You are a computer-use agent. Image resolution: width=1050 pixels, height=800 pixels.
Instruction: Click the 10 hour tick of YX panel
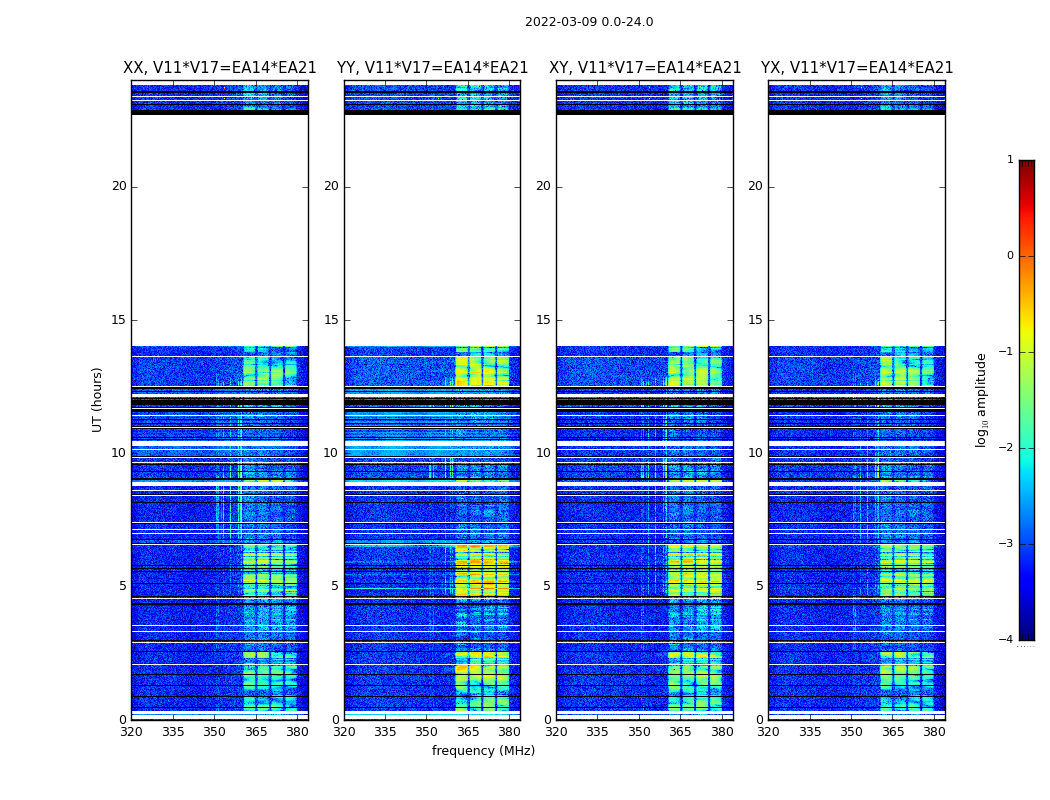point(755,453)
